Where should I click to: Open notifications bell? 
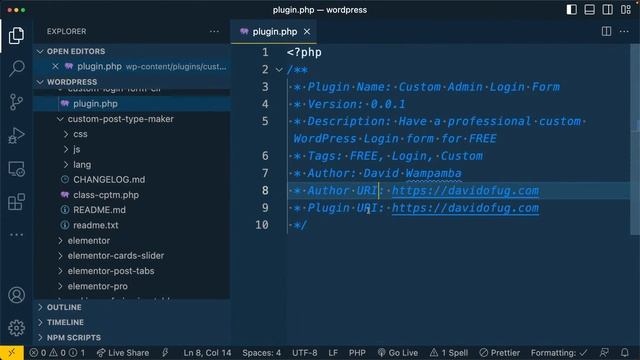coord(624,353)
